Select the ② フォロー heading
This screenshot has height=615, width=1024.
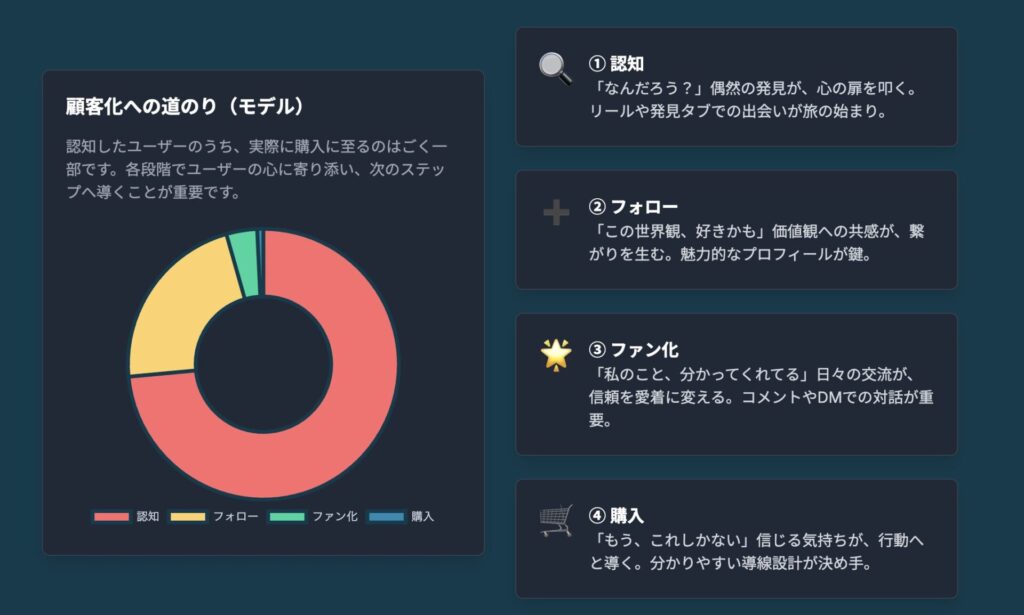[x=633, y=207]
